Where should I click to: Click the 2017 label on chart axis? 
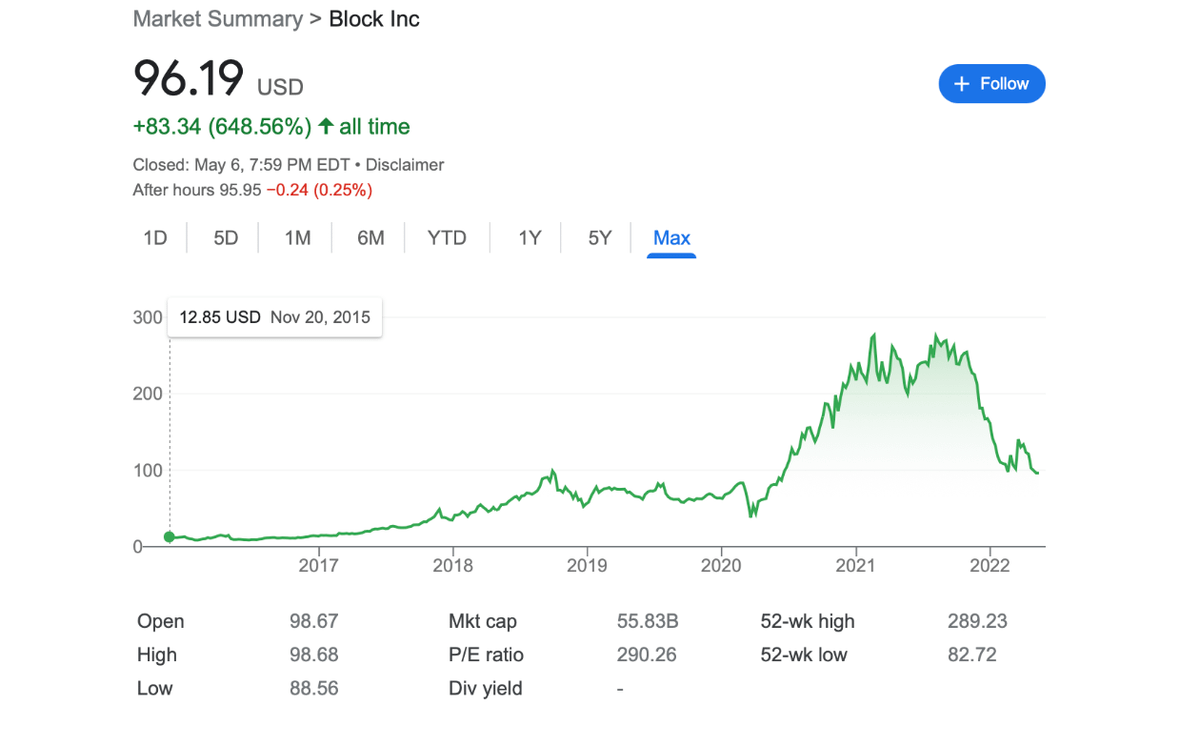[x=318, y=566]
